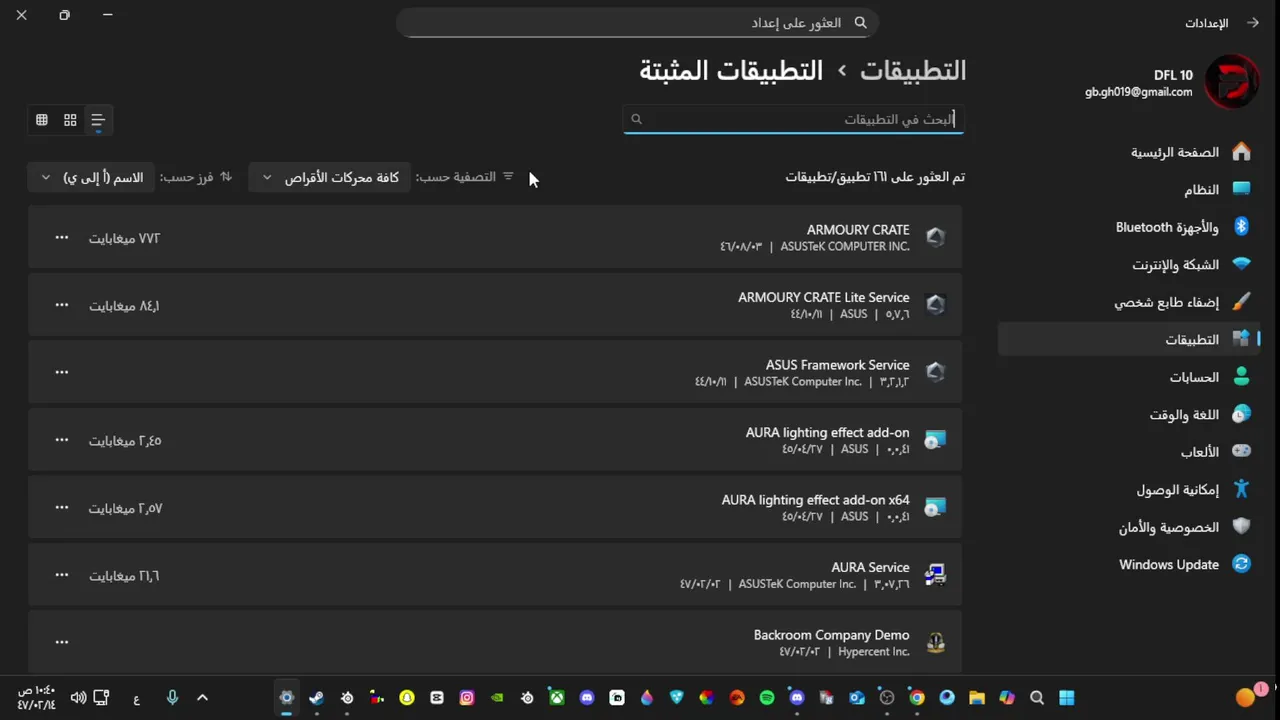1280x720 pixels.
Task: Open Copilot from the taskbar
Action: point(1007,698)
